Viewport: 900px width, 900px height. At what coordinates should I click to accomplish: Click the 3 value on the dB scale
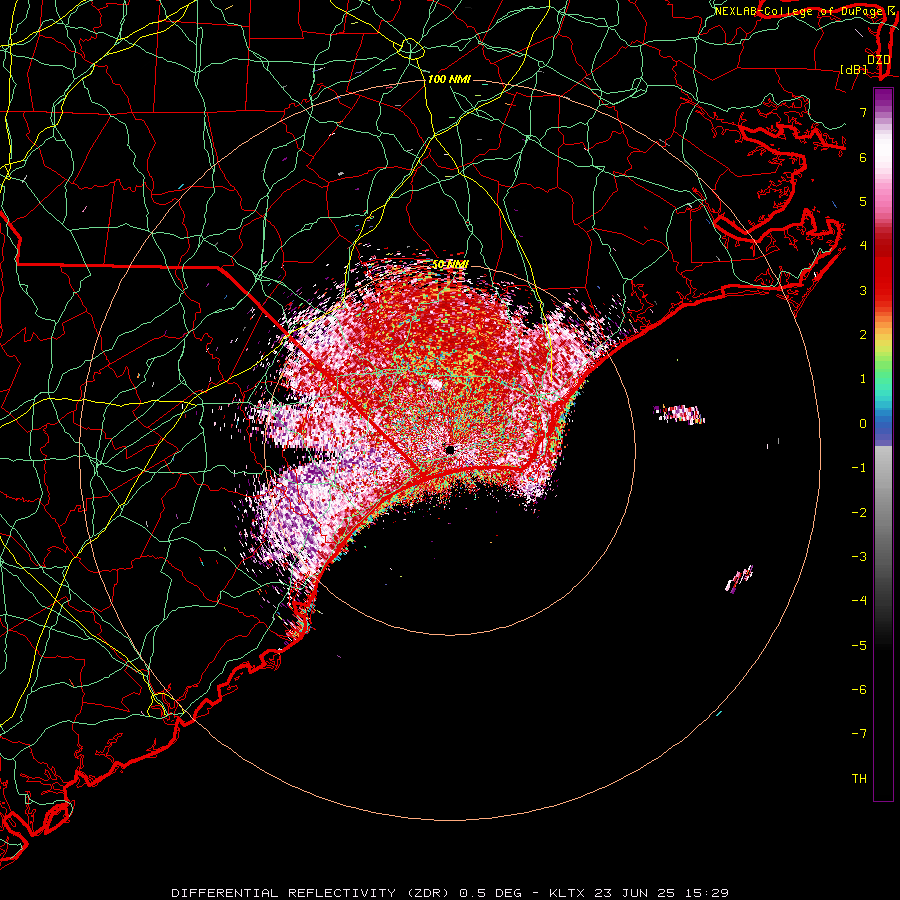click(x=863, y=290)
